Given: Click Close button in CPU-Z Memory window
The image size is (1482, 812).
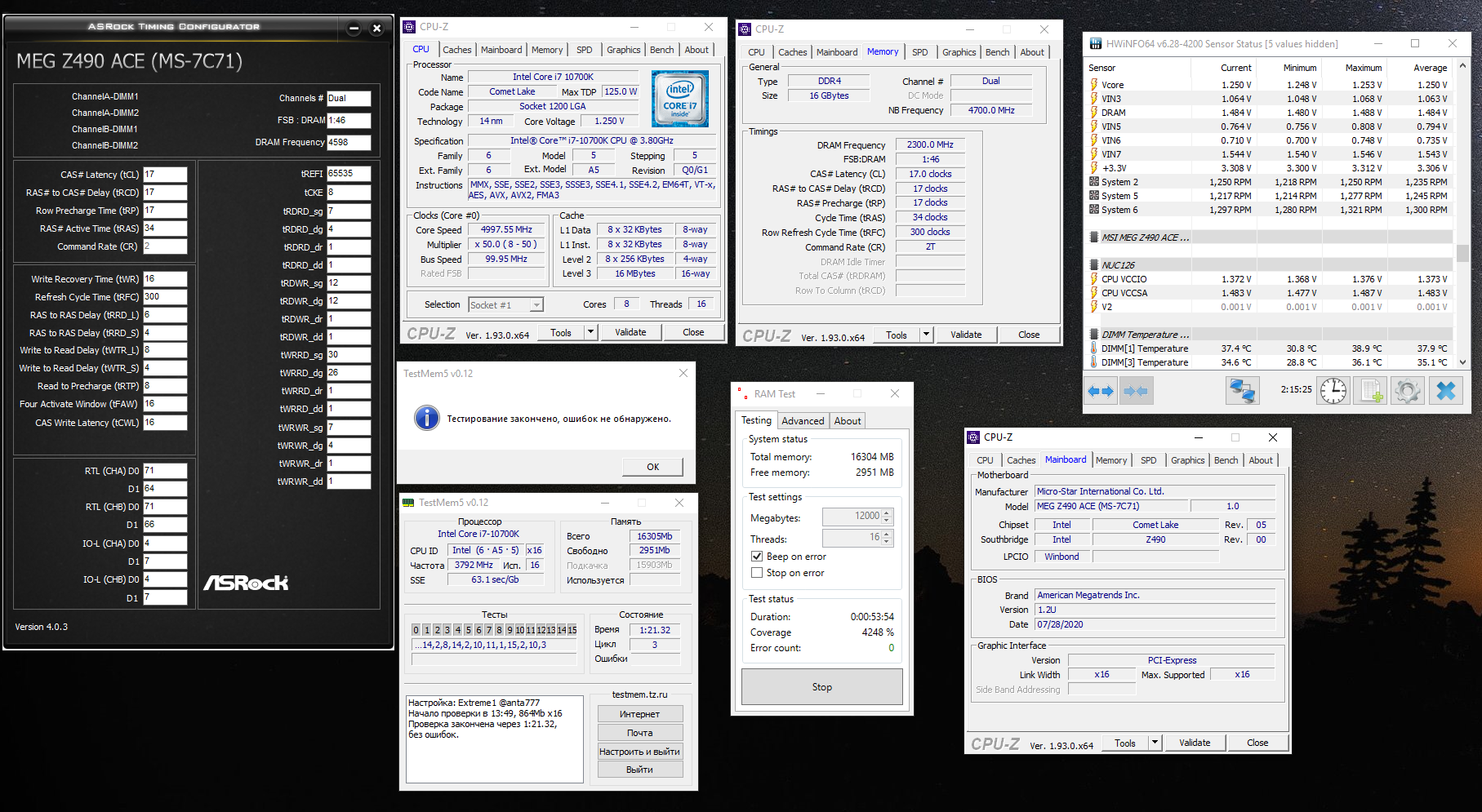Looking at the screenshot, I should tap(1029, 335).
